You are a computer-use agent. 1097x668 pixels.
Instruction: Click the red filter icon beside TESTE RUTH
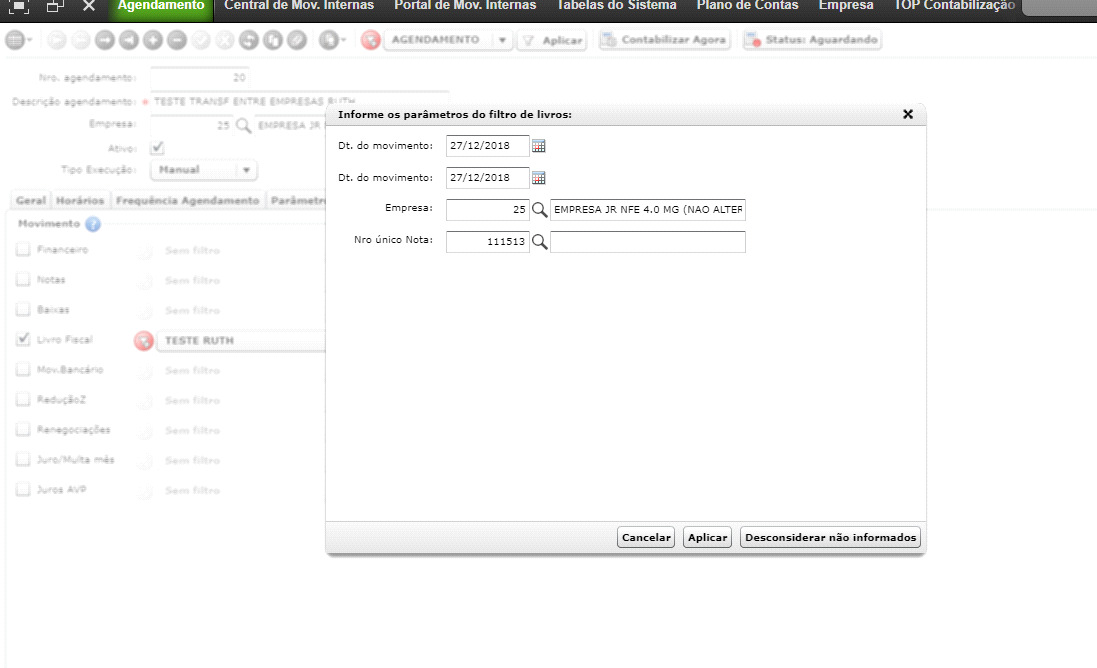point(144,341)
